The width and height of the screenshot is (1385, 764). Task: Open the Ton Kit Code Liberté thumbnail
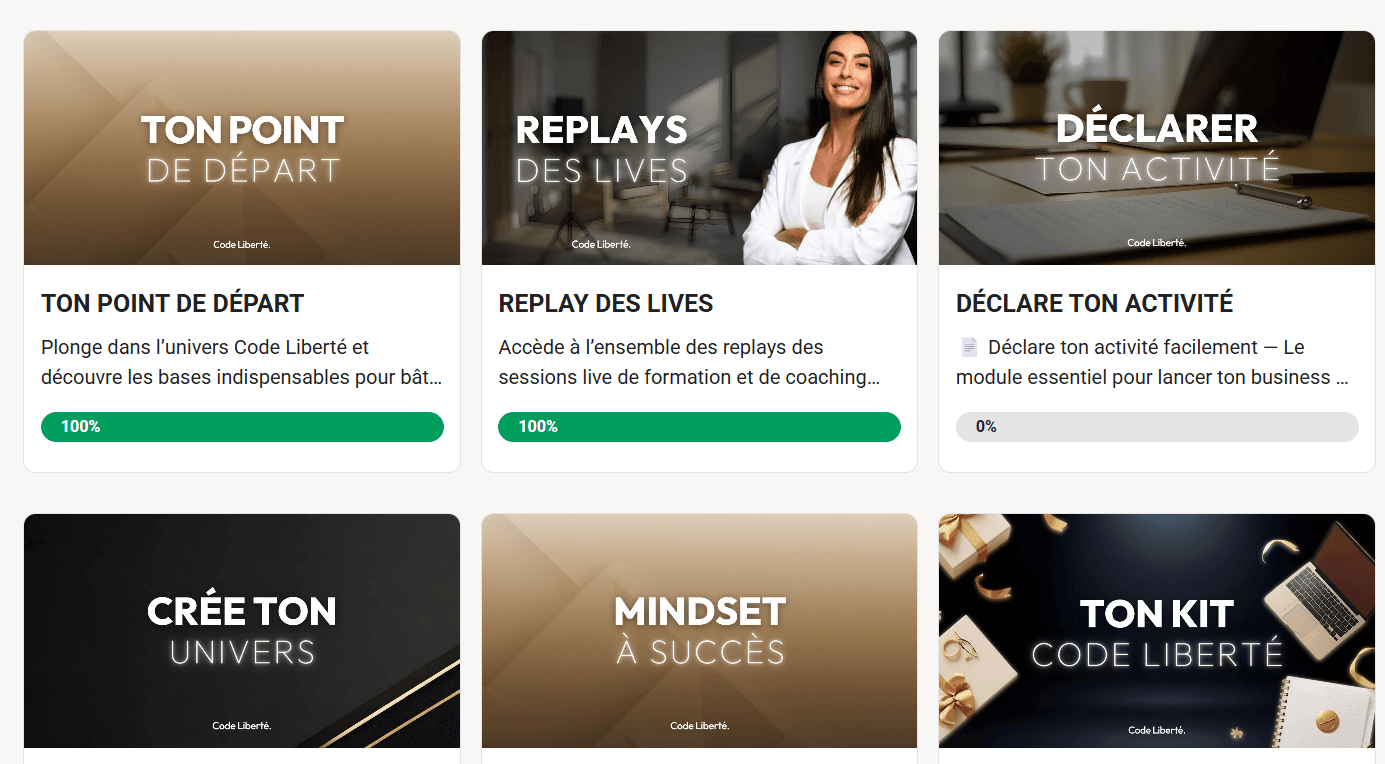click(1157, 631)
